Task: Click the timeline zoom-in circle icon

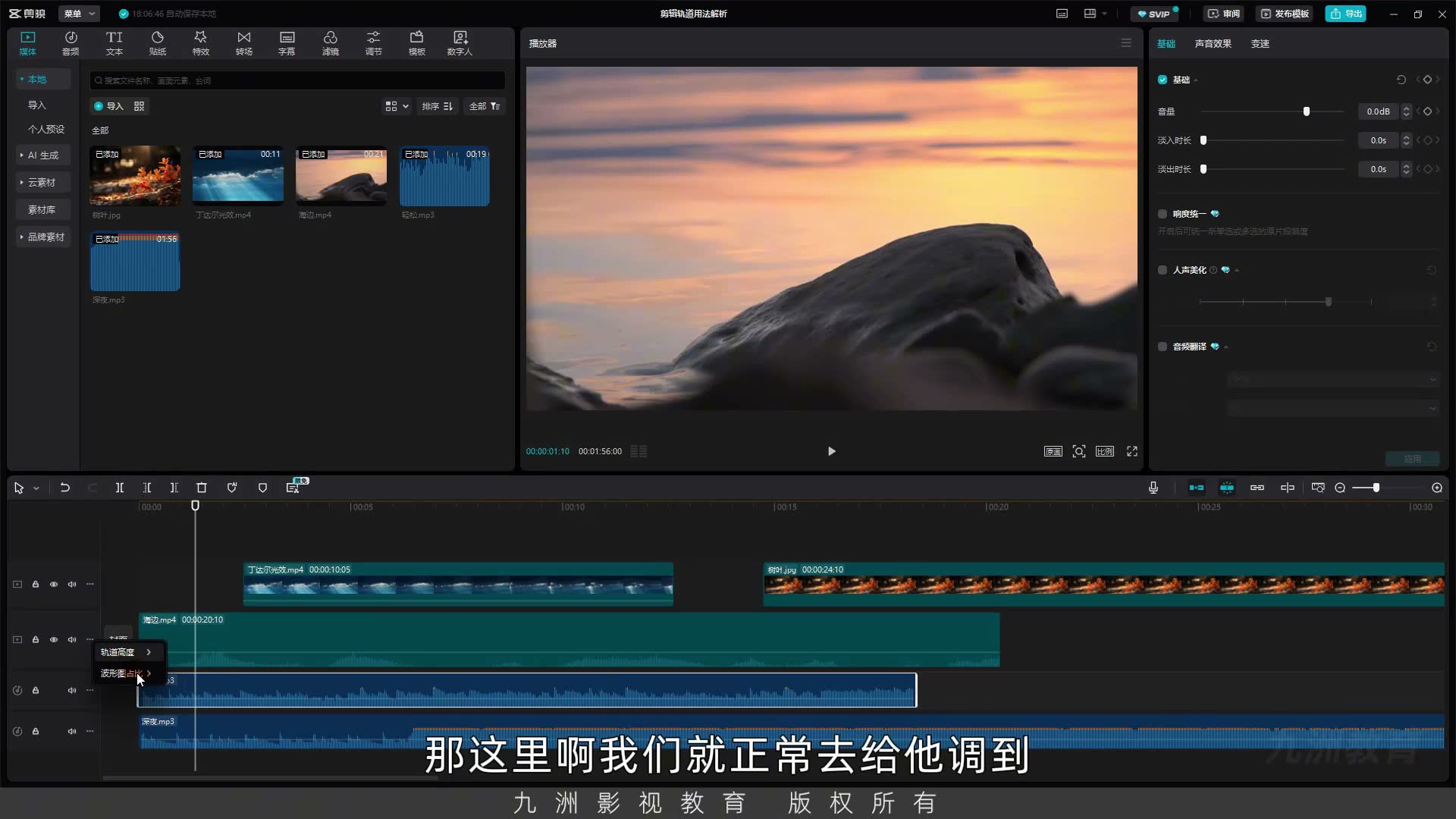Action: pos(1437,488)
